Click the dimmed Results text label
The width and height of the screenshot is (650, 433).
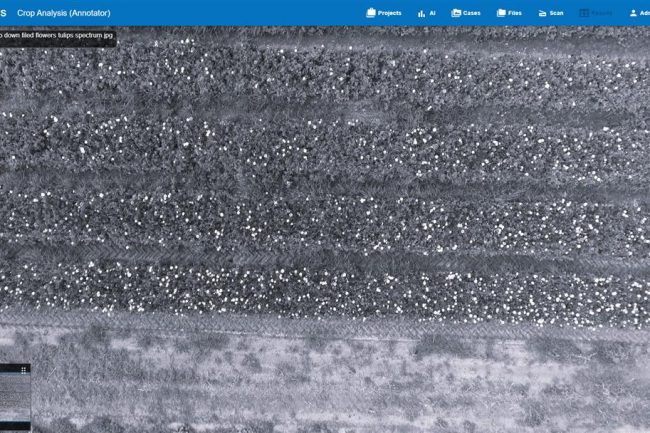click(602, 13)
